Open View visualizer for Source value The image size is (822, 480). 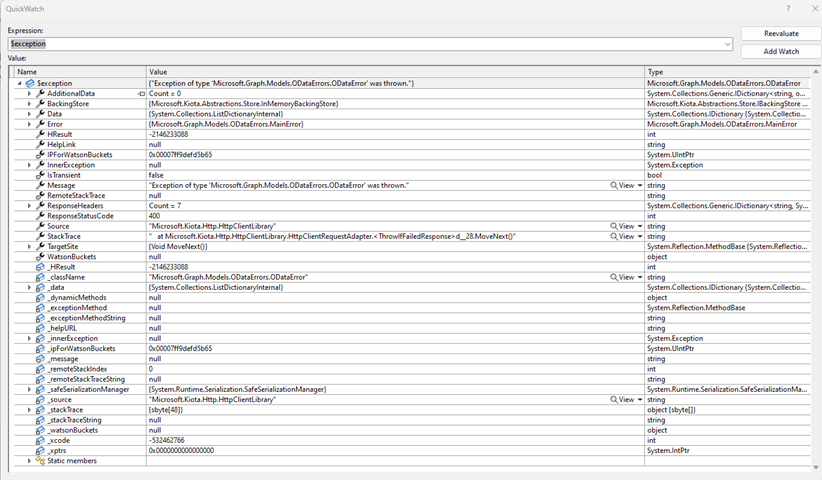622,226
